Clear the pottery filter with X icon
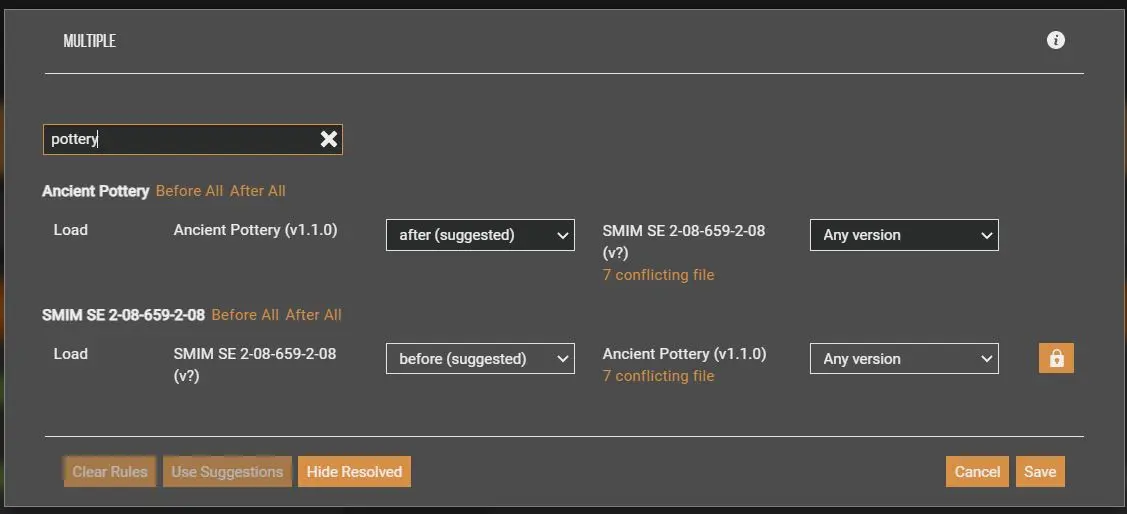 point(328,139)
